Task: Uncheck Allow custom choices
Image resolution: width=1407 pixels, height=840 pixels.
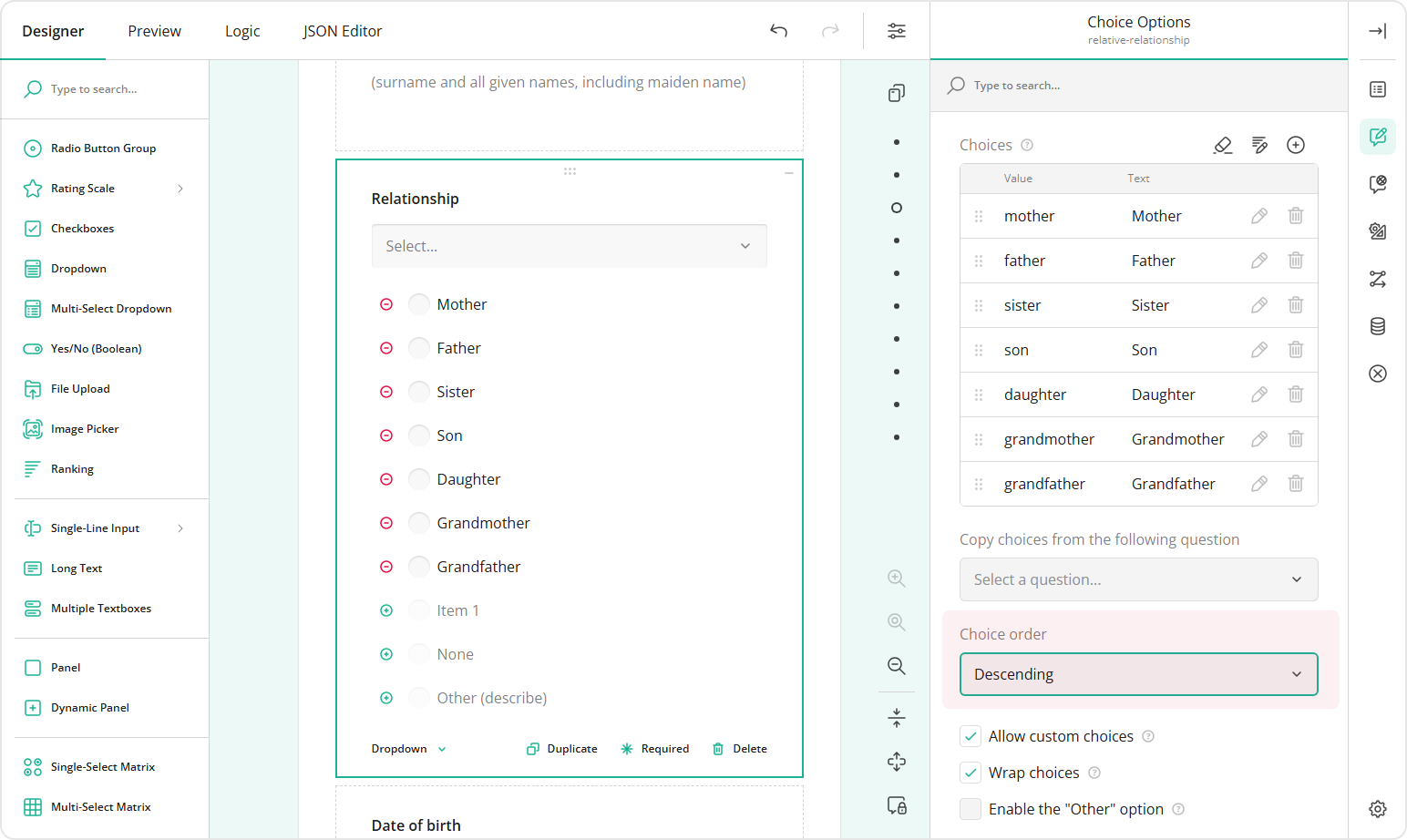Action: (971, 736)
